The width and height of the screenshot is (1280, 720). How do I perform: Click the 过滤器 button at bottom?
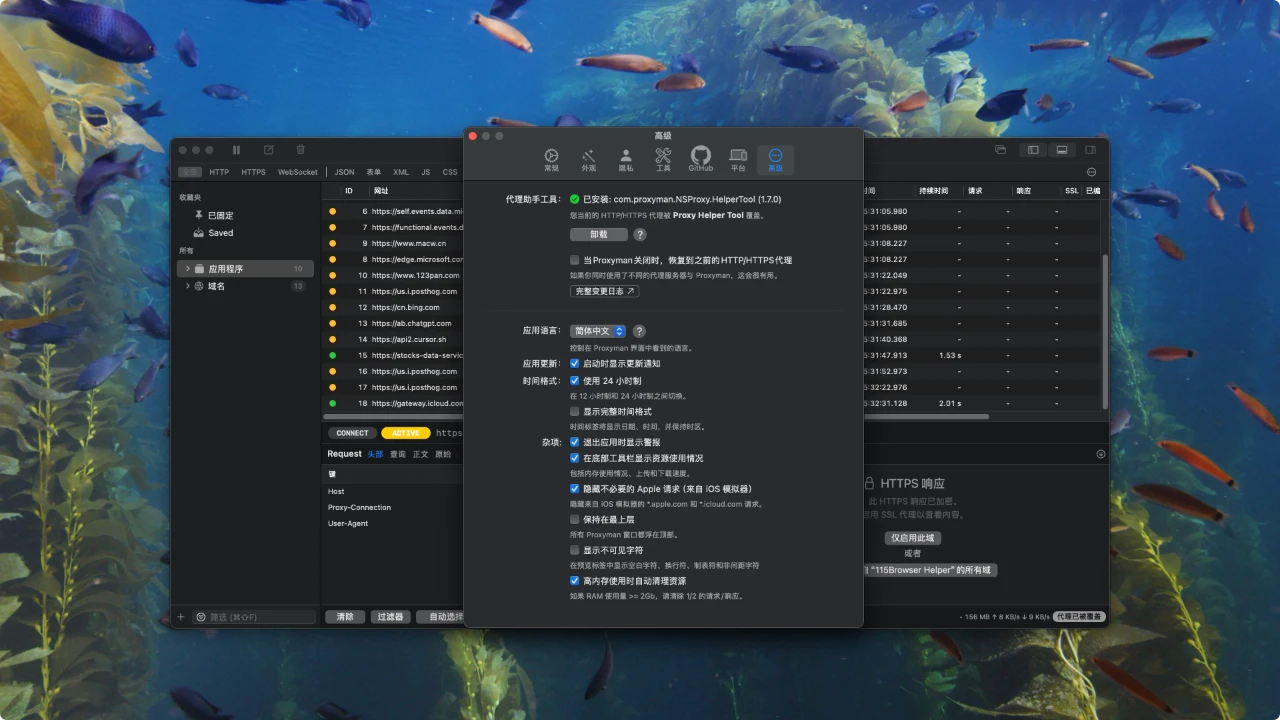(x=390, y=617)
